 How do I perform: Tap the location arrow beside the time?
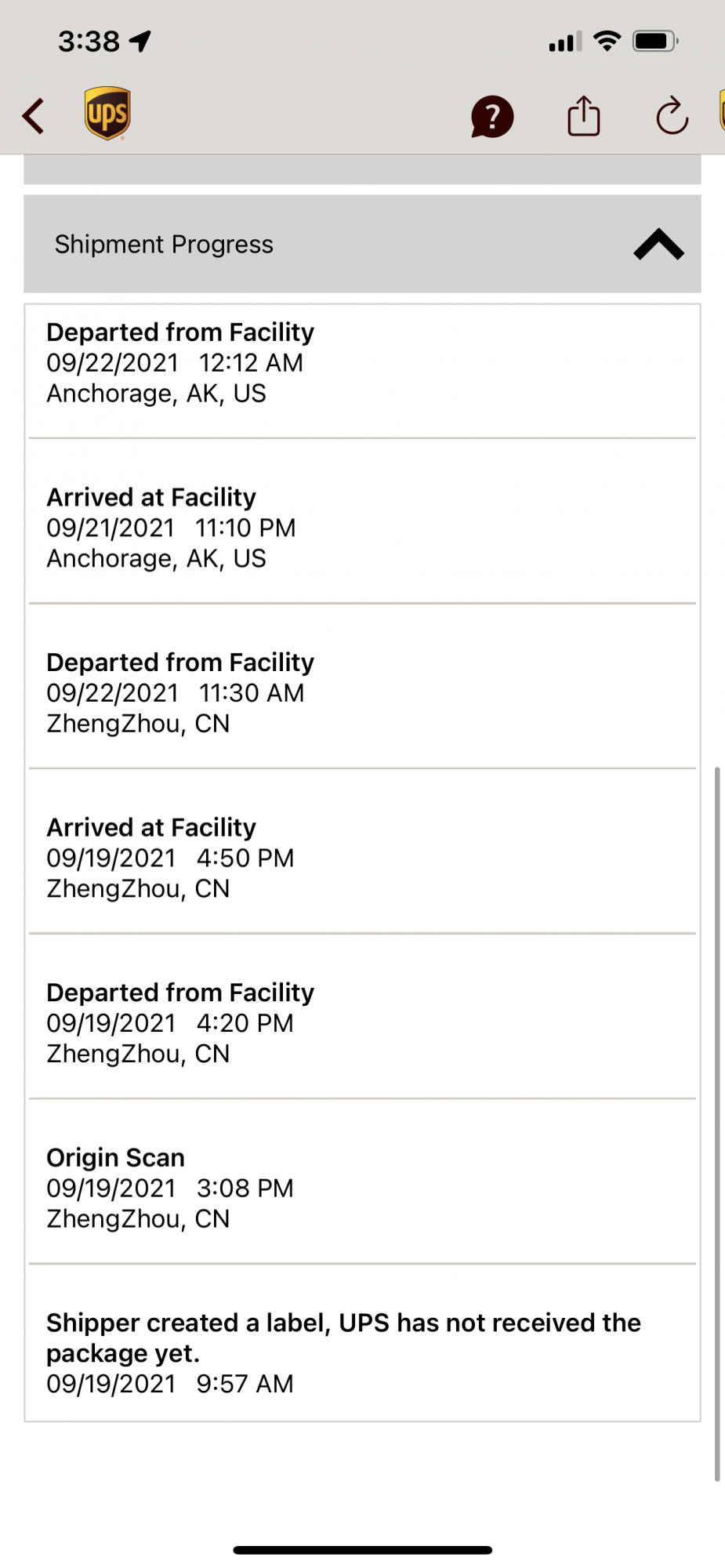tap(141, 41)
